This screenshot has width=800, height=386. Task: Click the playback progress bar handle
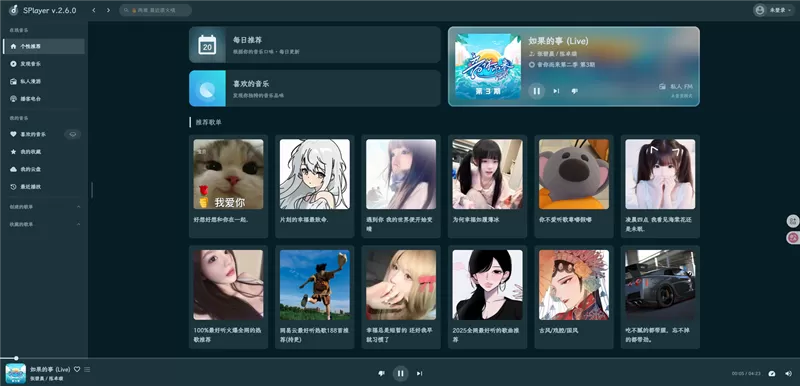coord(16,358)
